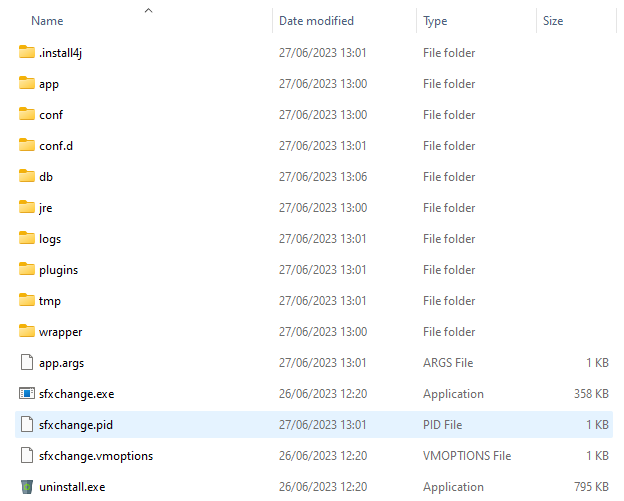Select the logs folder icon
This screenshot has height=501, width=624.
[27, 238]
